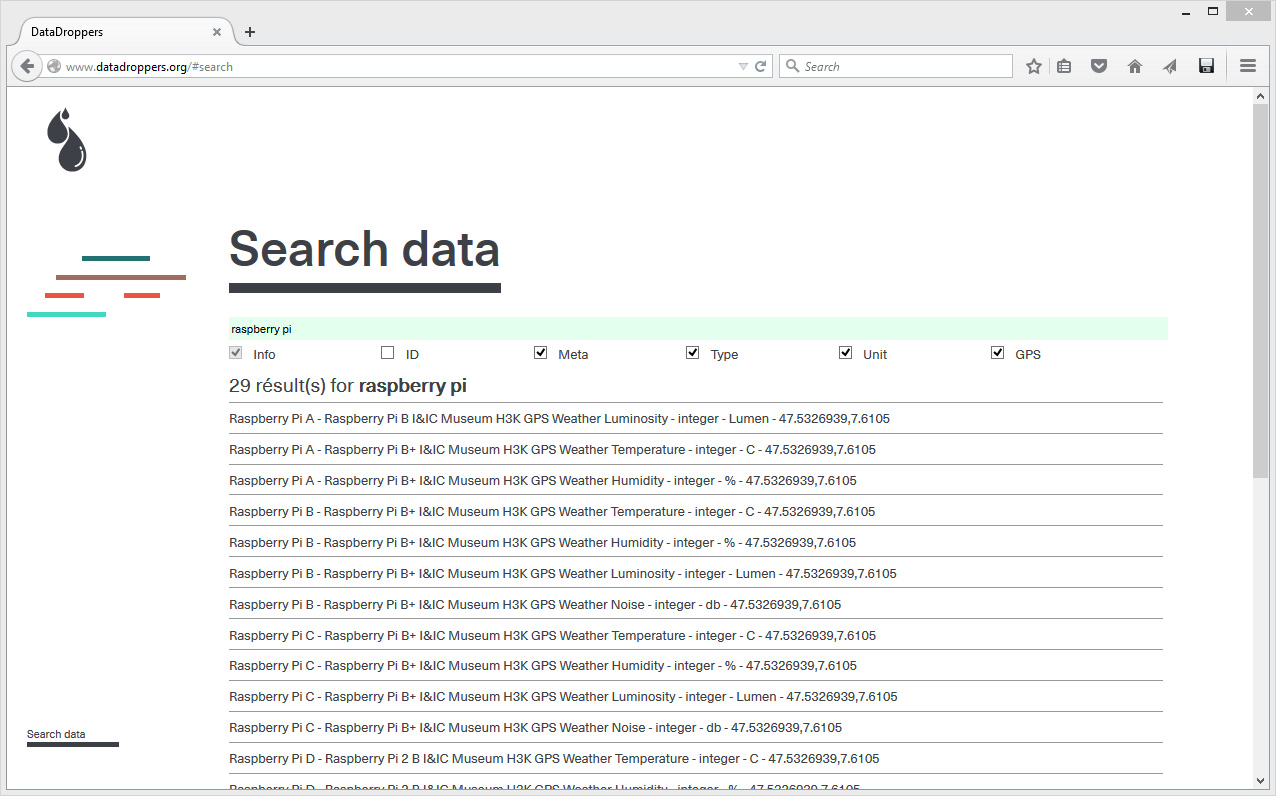Screen dimensions: 1276x796
Task: Click the 'Search data' page heading
Action: (364, 249)
